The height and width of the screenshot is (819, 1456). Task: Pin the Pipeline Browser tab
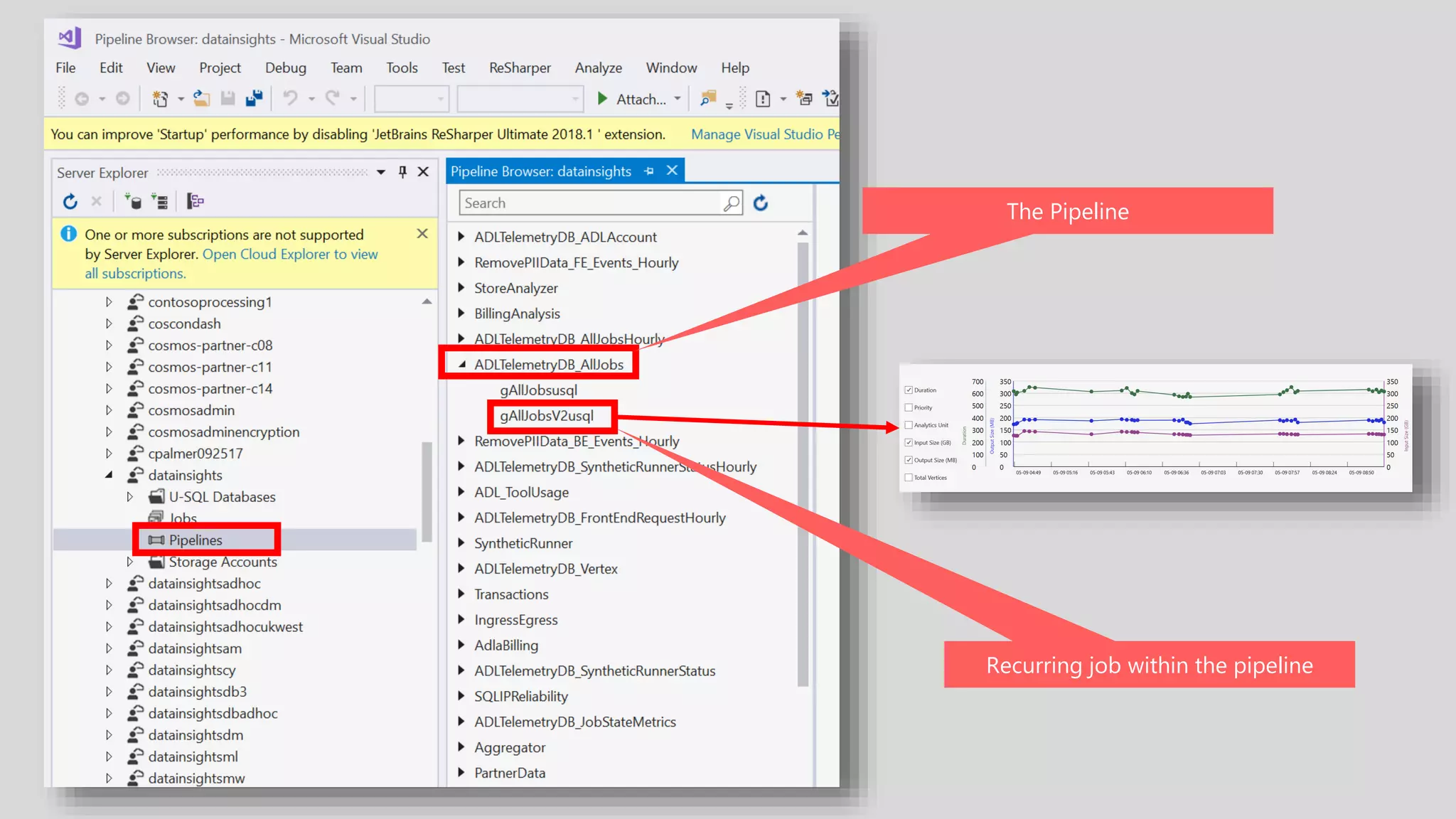click(649, 171)
